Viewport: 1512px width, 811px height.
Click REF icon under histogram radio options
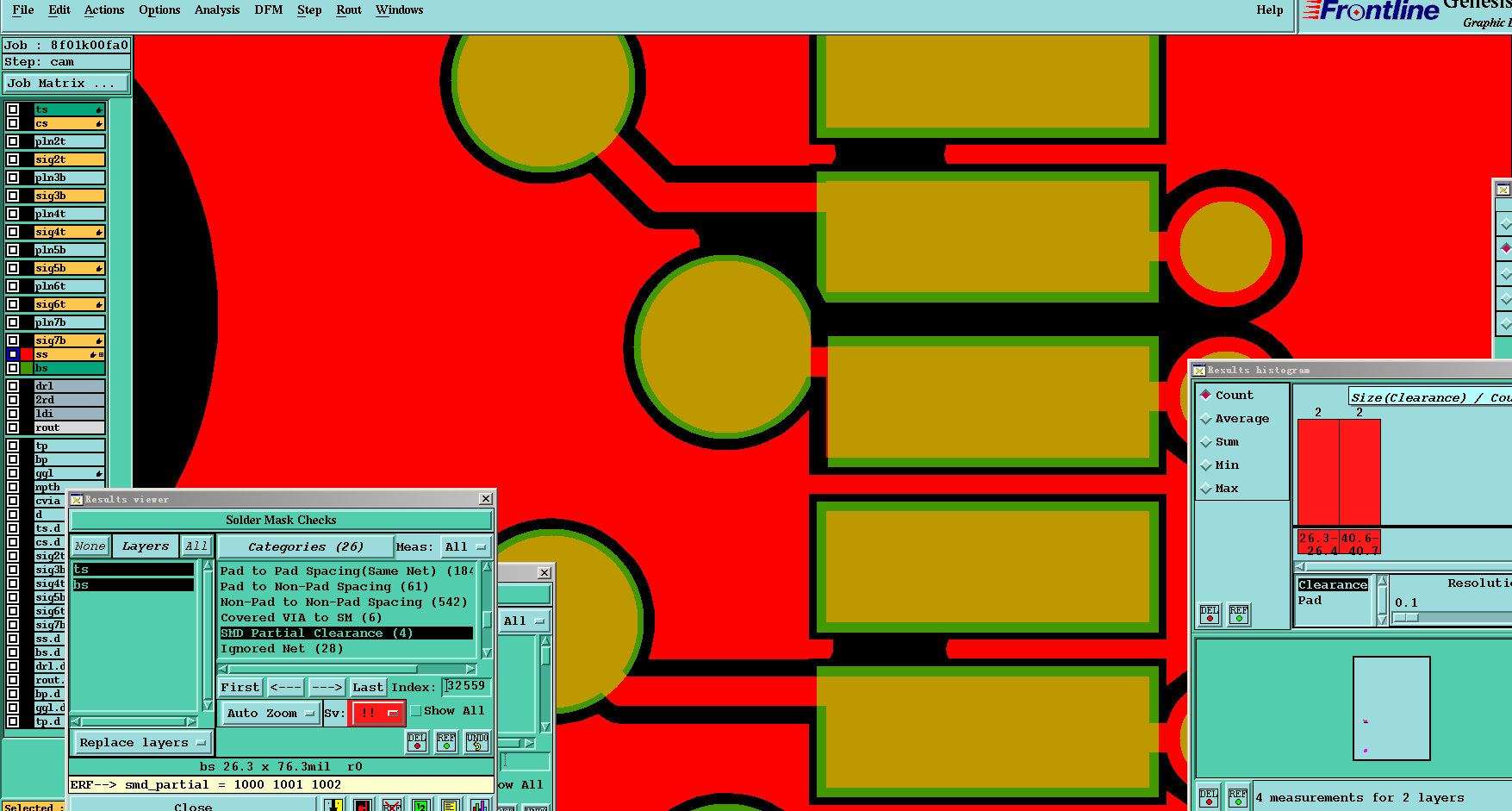tap(1239, 614)
